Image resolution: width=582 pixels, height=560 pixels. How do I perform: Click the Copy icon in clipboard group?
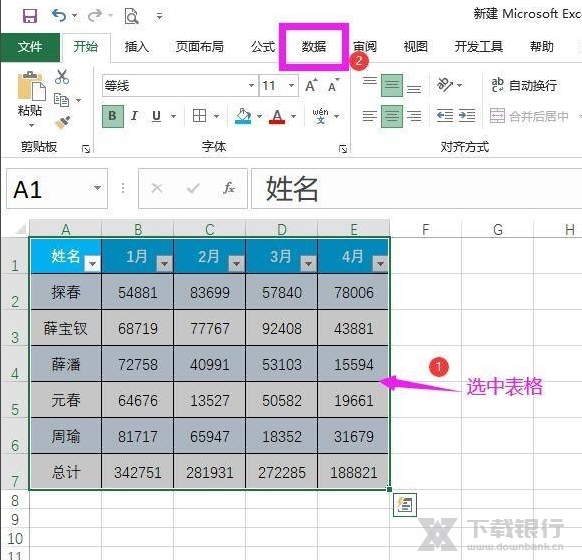pos(61,100)
